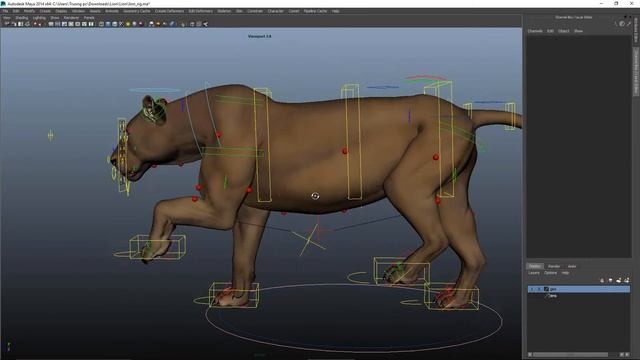Open the Geometry Cache menu
Viewport: 640px width, 360px height.
click(137, 11)
